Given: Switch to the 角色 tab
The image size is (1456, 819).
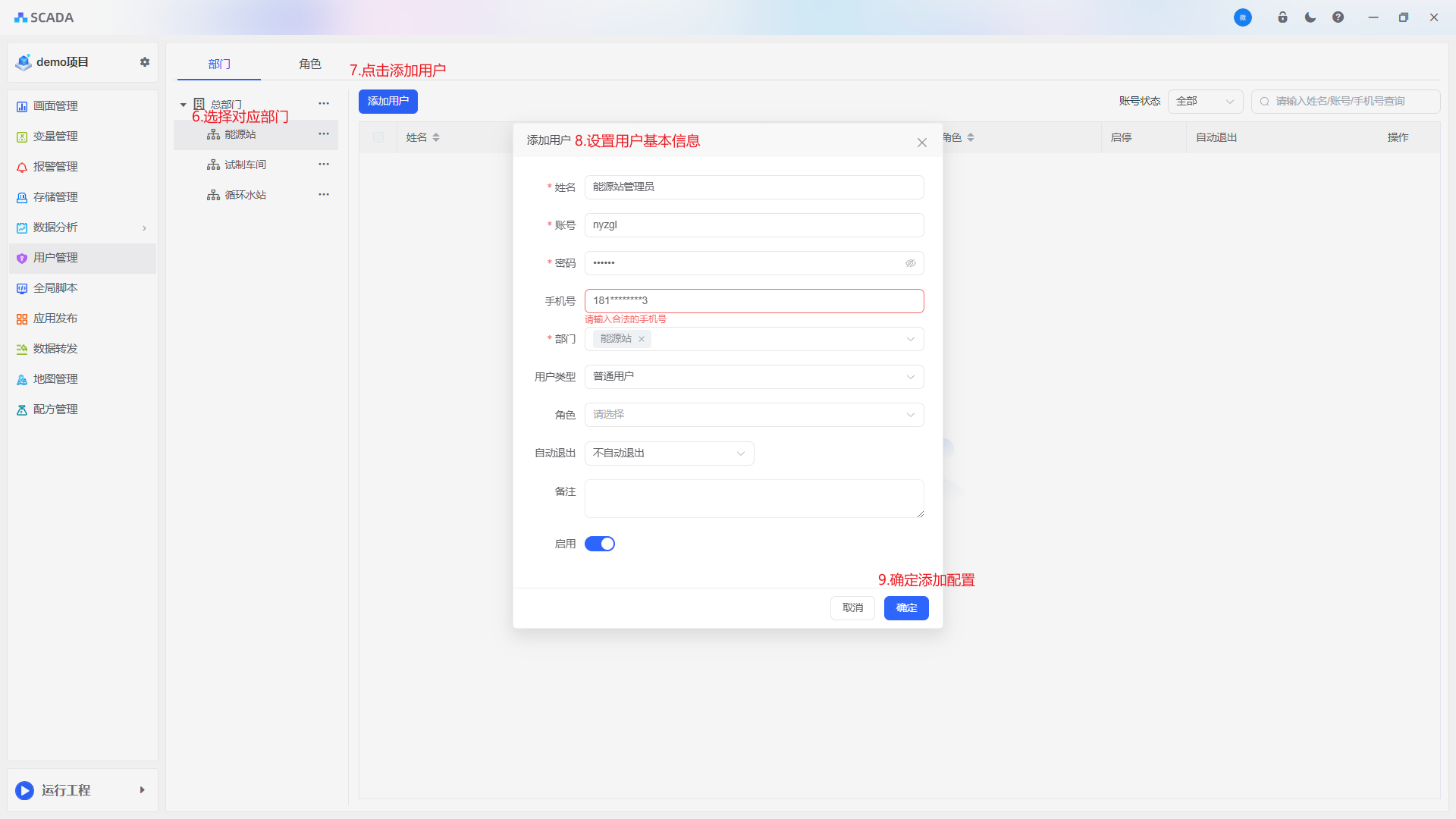Looking at the screenshot, I should [309, 64].
